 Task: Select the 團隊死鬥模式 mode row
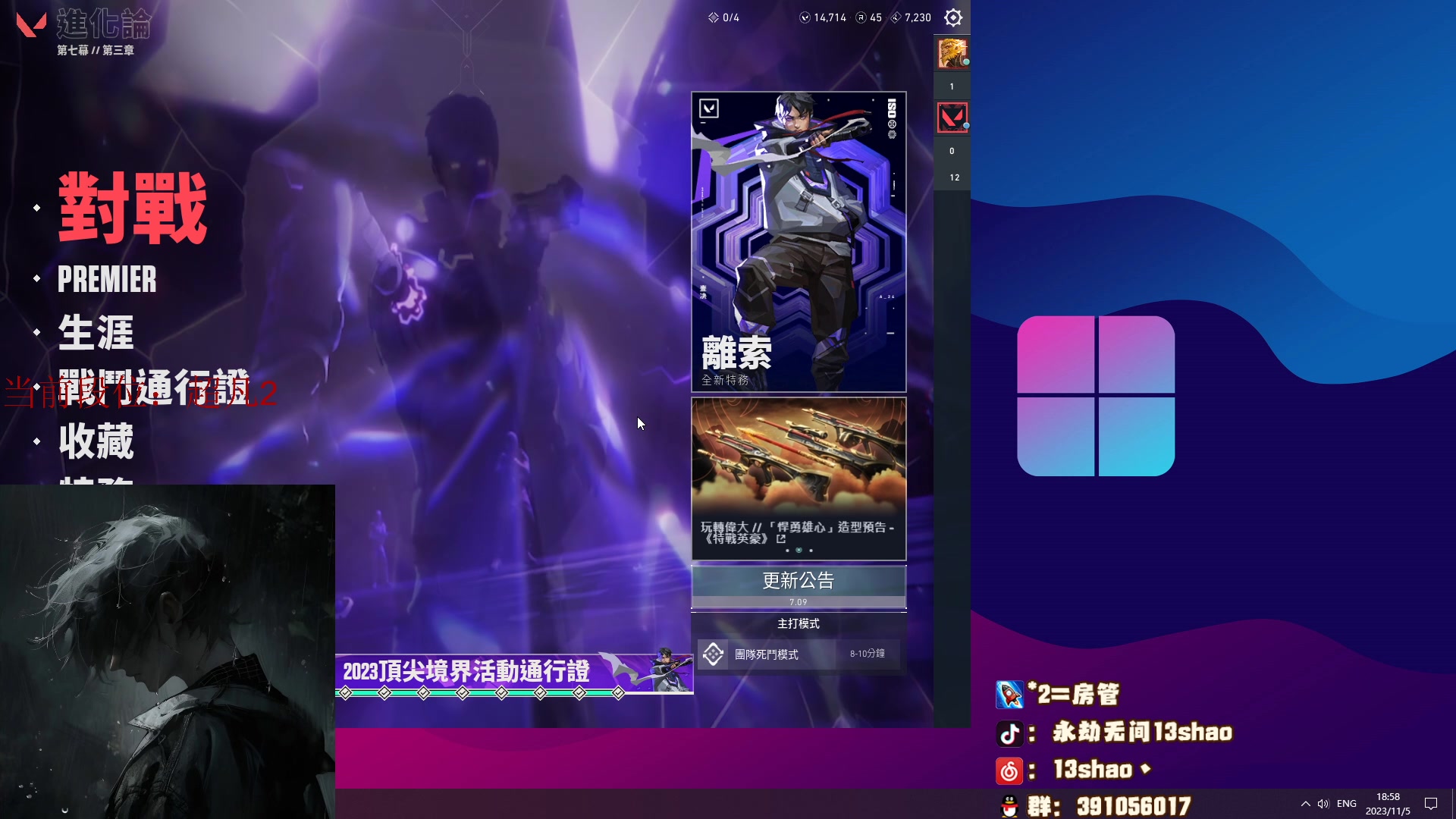[799, 654]
